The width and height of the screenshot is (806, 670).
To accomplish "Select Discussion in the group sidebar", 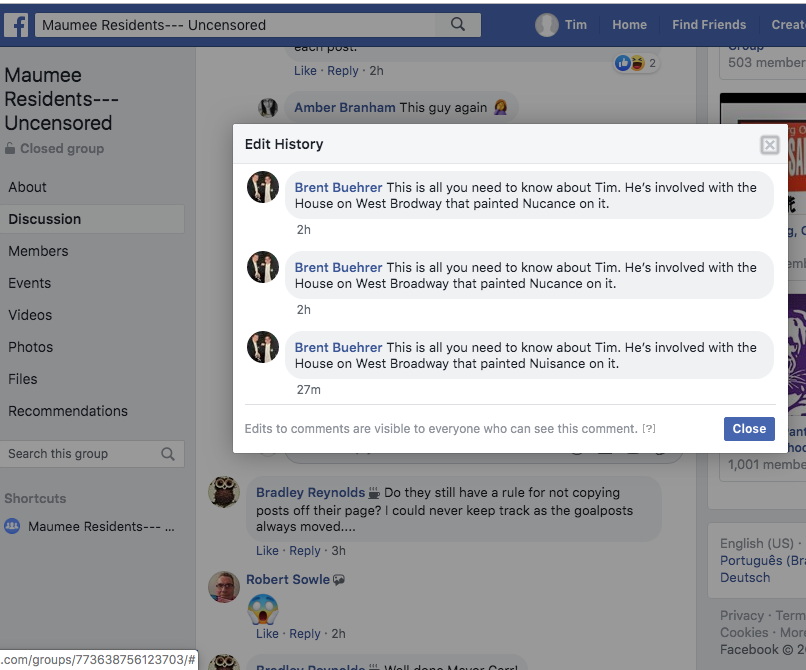I will pyautogui.click(x=45, y=219).
